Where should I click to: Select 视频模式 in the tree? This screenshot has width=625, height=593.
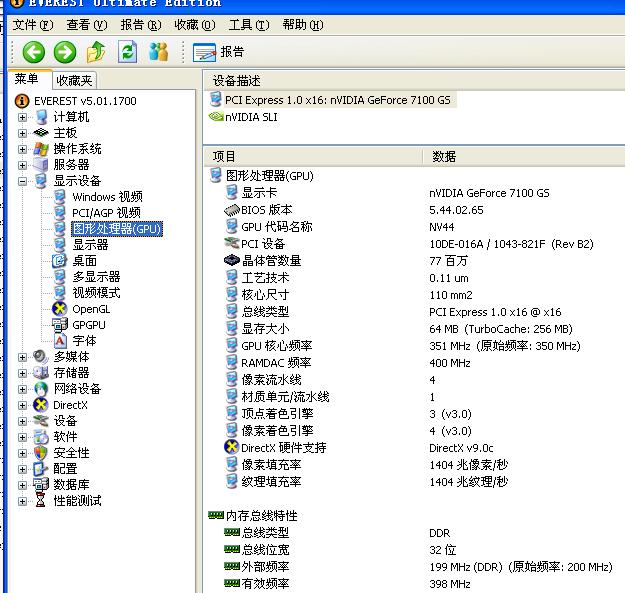[96, 293]
